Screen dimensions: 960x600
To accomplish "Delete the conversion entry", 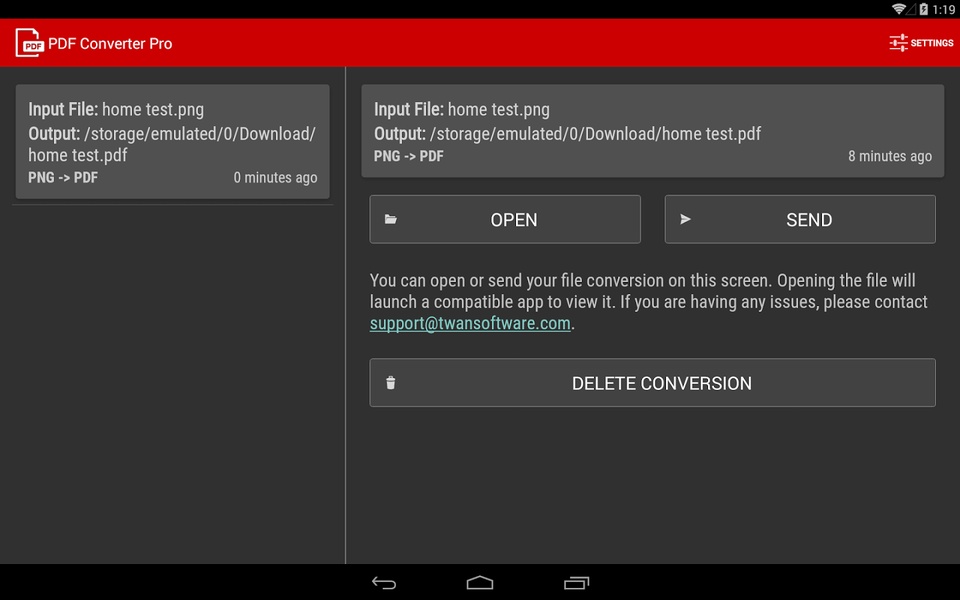I will (x=653, y=383).
